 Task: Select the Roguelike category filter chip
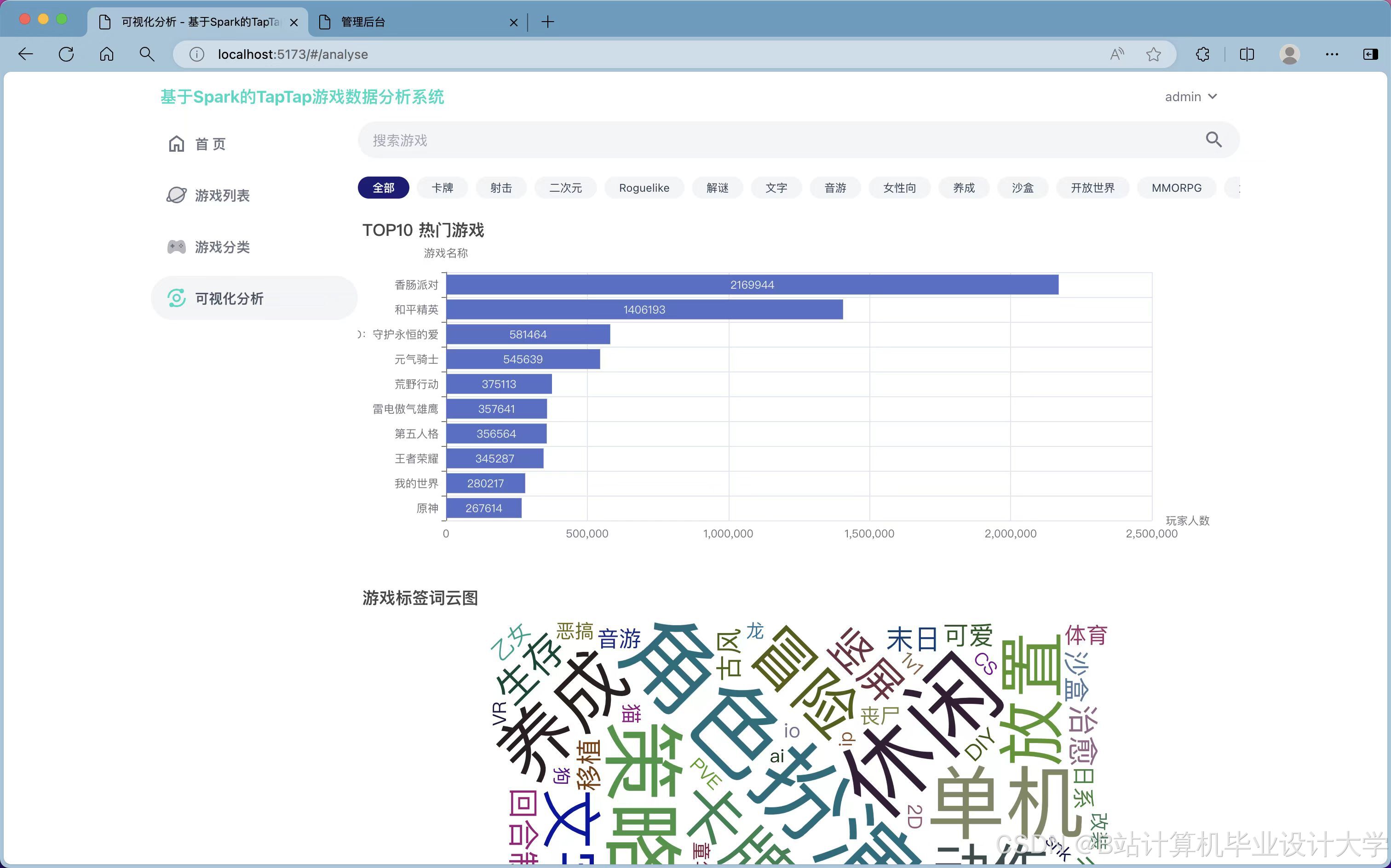pos(644,188)
